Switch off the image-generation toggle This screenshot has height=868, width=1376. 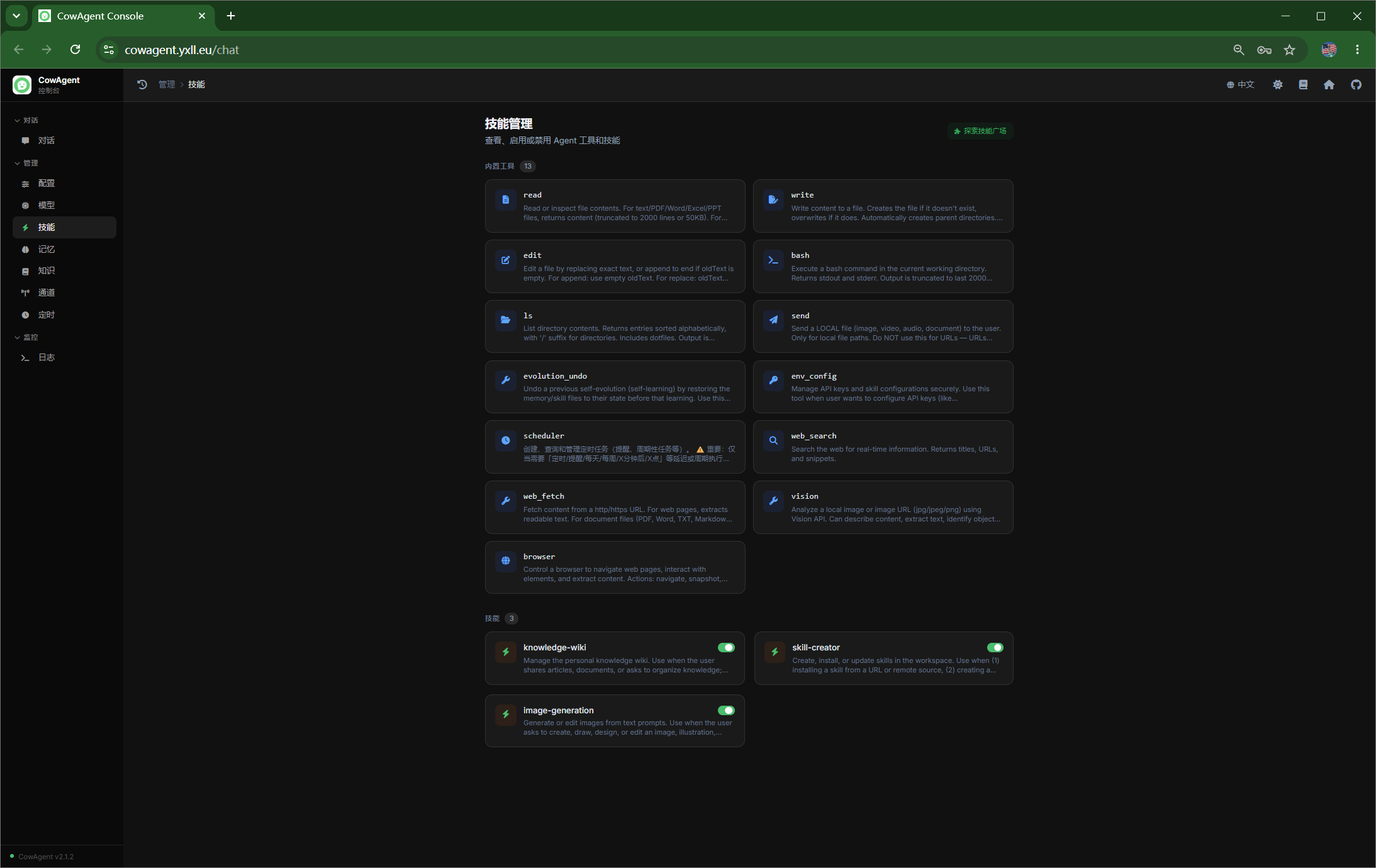(x=726, y=710)
